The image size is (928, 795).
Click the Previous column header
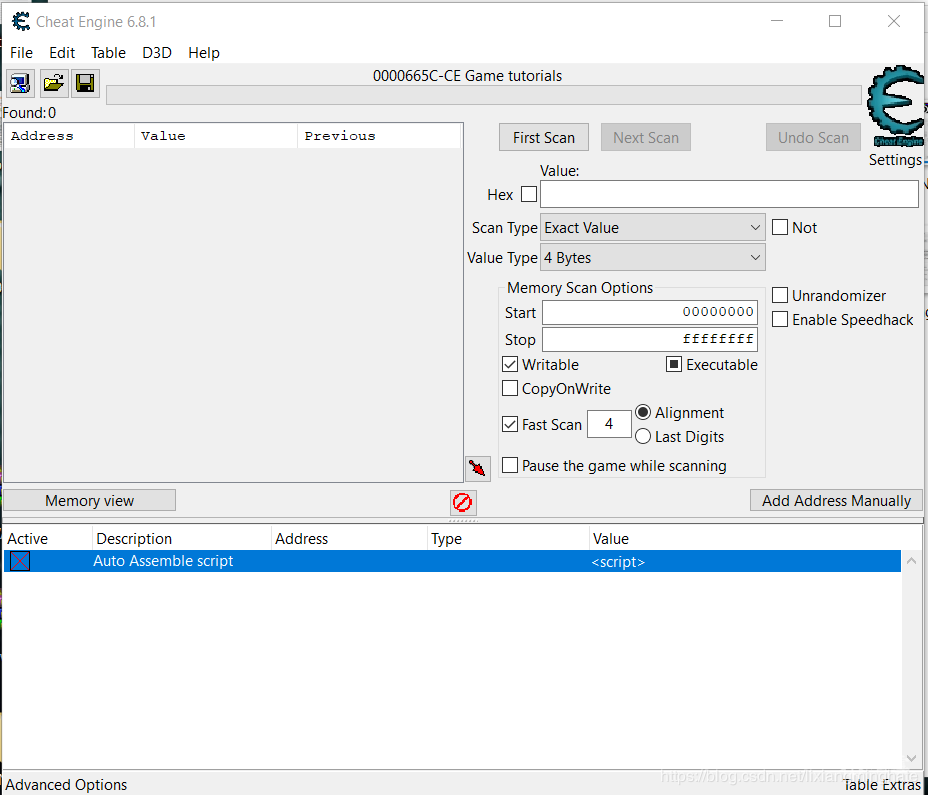[379, 136]
